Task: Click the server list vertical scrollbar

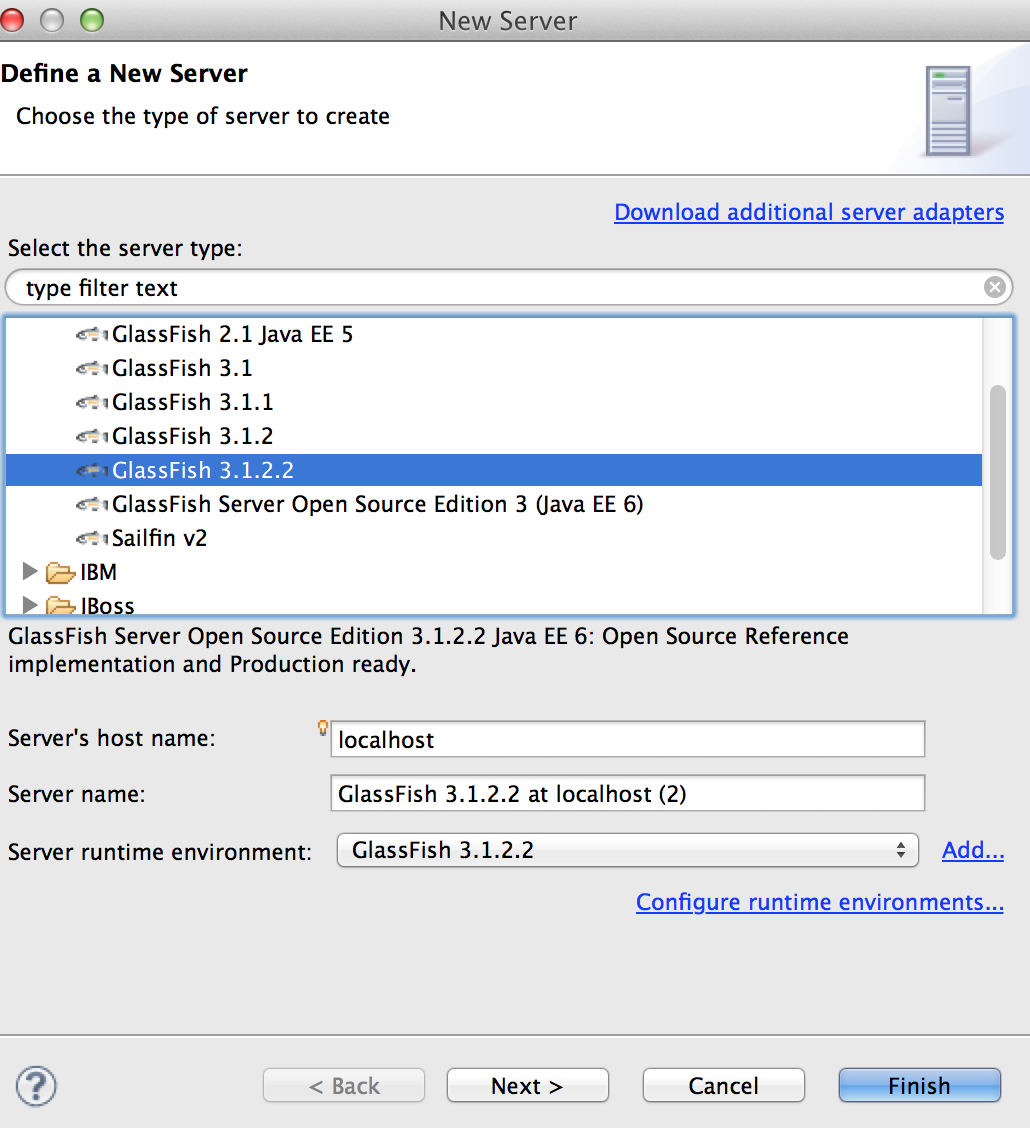Action: 998,470
